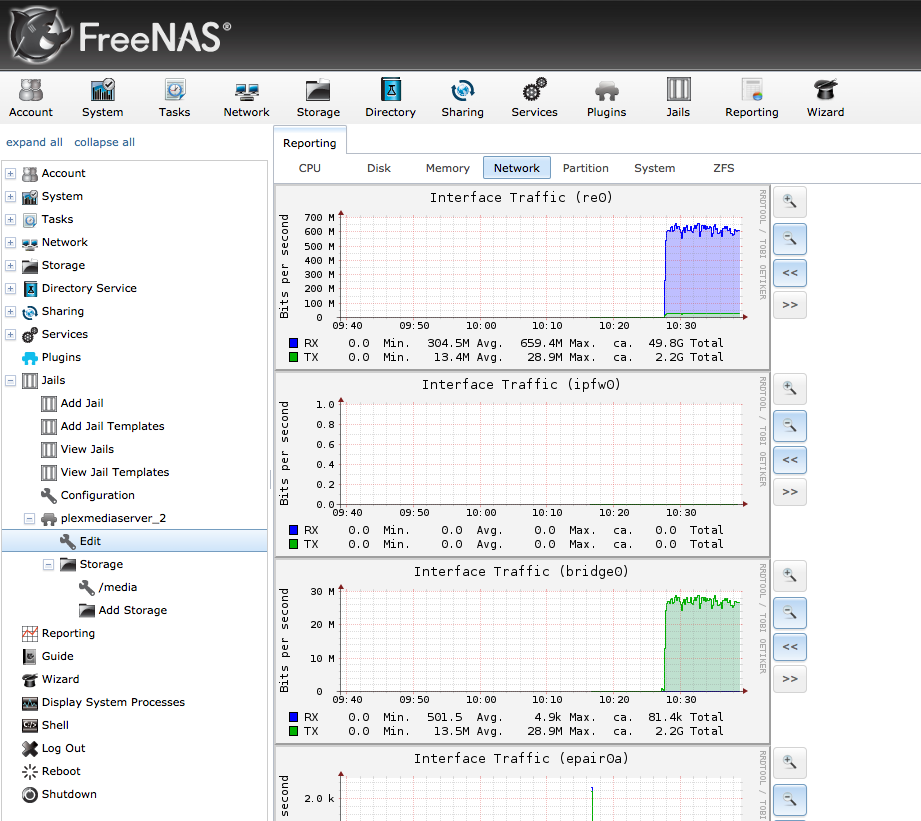Viewport: 921px width, 821px height.
Task: Click the 'expand all' link
Action: [34, 142]
